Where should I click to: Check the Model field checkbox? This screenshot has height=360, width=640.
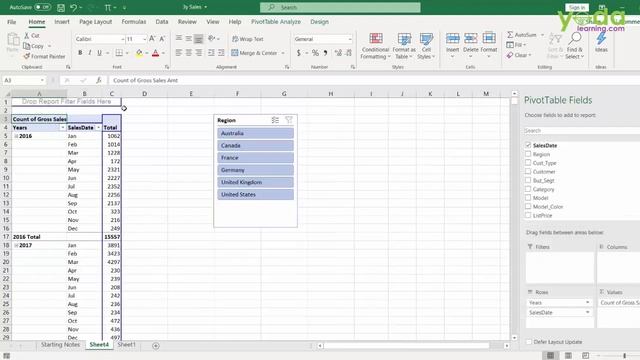(528, 198)
